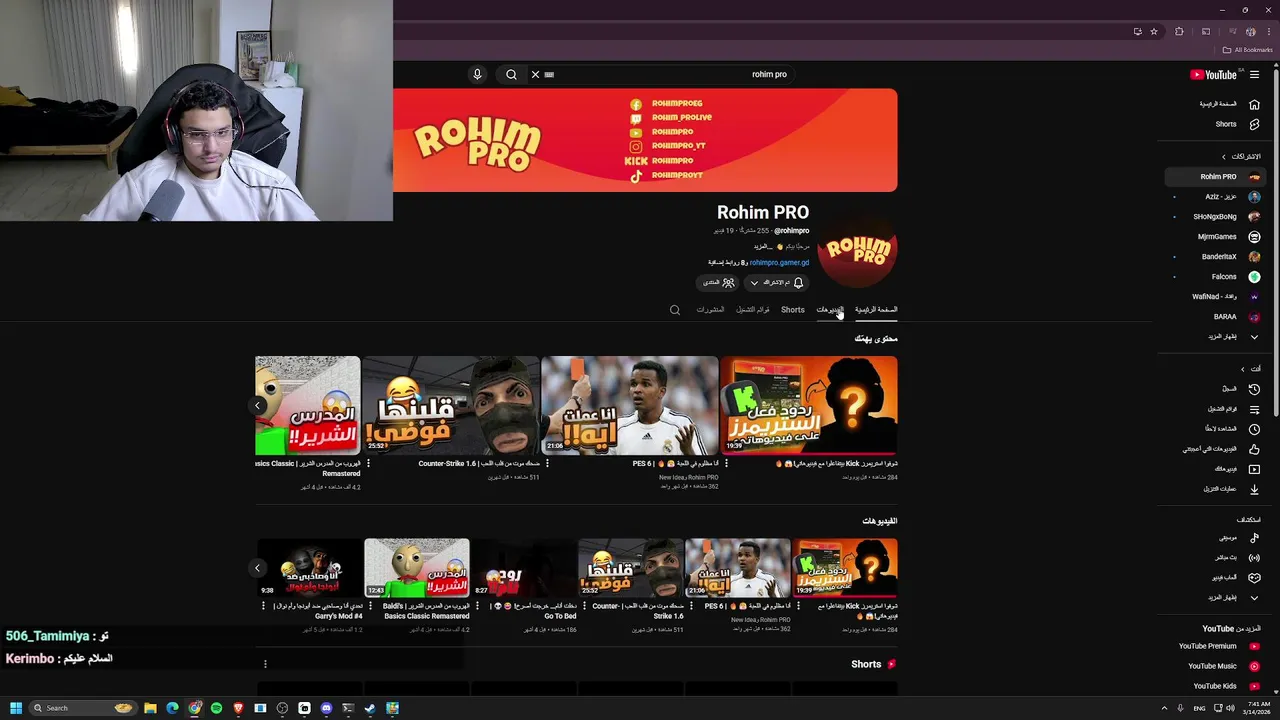Open watch history in sidebar
This screenshot has height=720, width=1280.
(x=1214, y=388)
